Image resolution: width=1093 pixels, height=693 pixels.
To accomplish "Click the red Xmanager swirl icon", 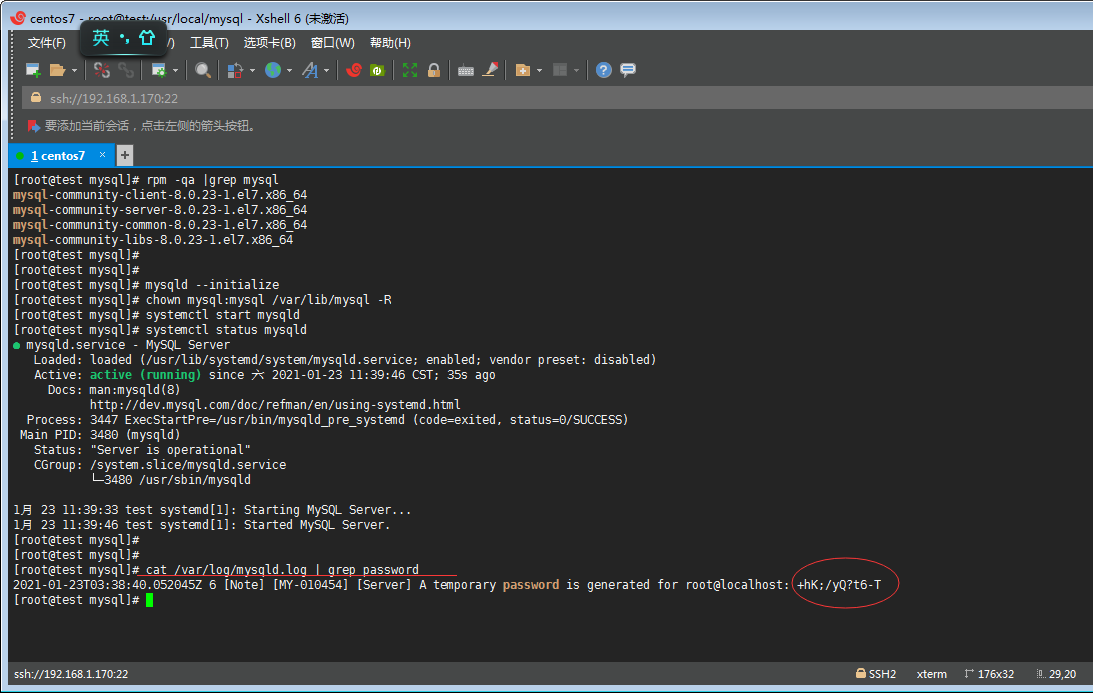I will click(x=354, y=70).
